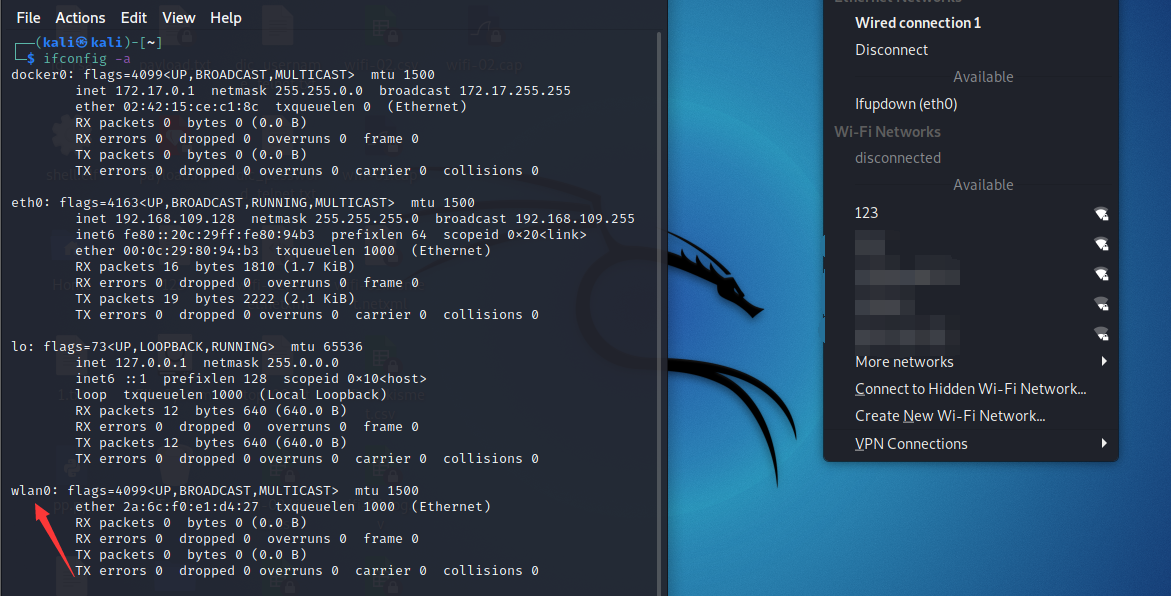Open the File menu in terminal
The width and height of the screenshot is (1171, 596).
click(x=28, y=17)
